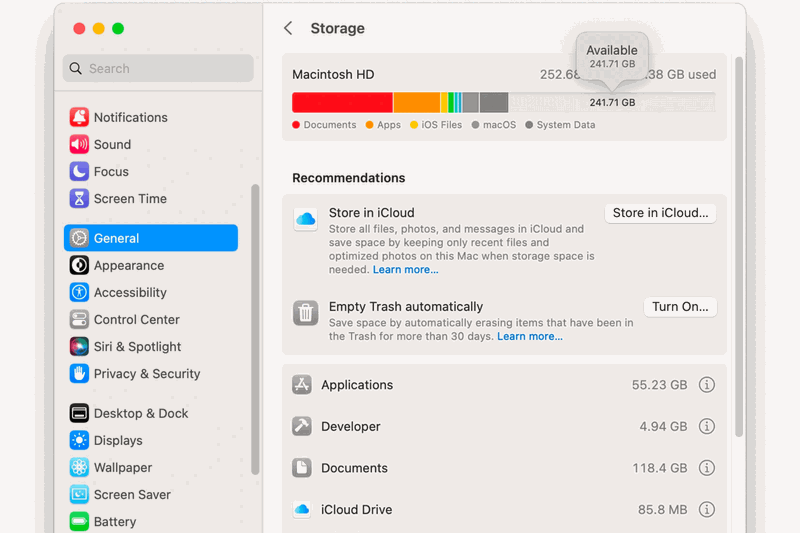
Task: Open Appearance settings label
Action: point(129,265)
